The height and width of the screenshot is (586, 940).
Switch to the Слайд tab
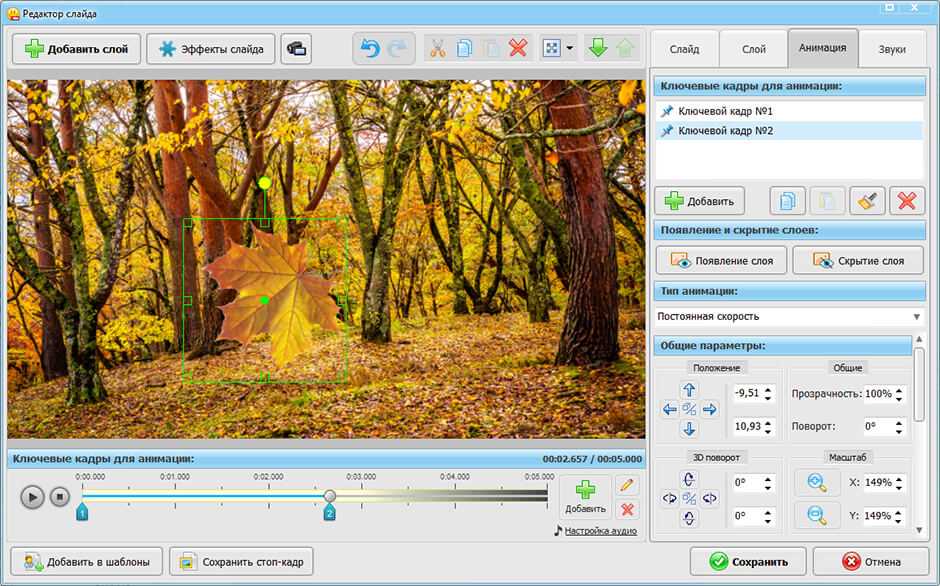tap(684, 48)
